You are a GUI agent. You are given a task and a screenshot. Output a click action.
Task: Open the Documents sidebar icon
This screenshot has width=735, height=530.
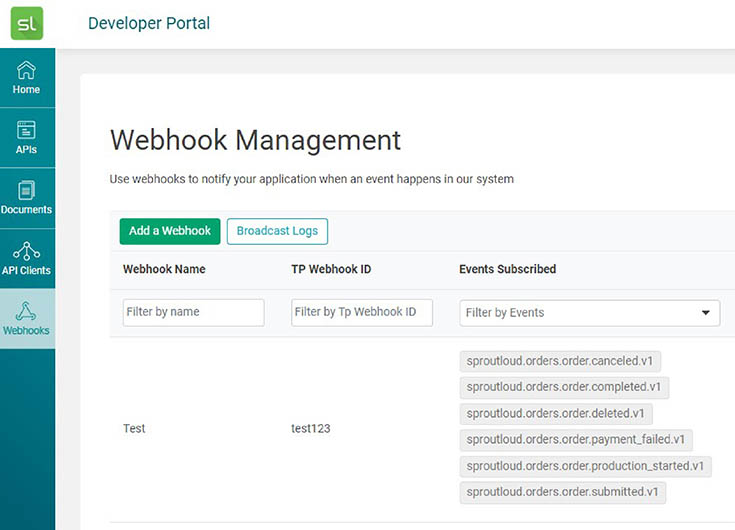click(x=27, y=197)
